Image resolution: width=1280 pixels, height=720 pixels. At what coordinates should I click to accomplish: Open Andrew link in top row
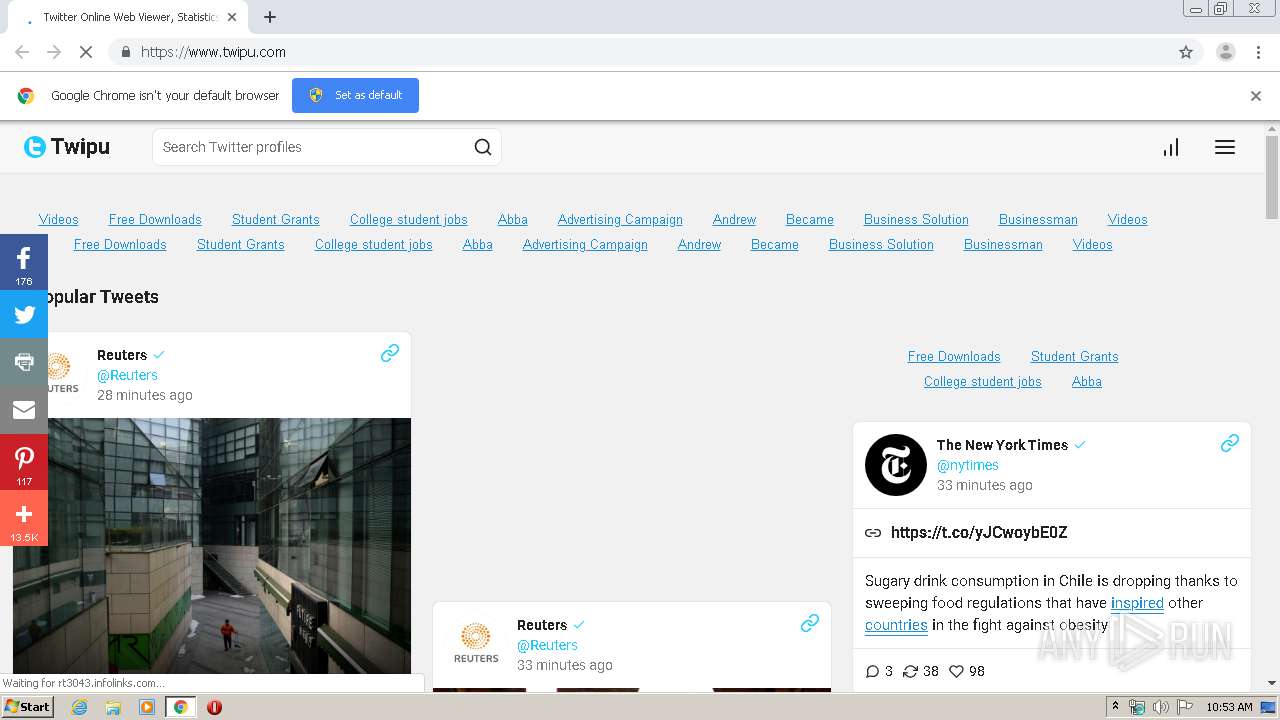tap(734, 219)
